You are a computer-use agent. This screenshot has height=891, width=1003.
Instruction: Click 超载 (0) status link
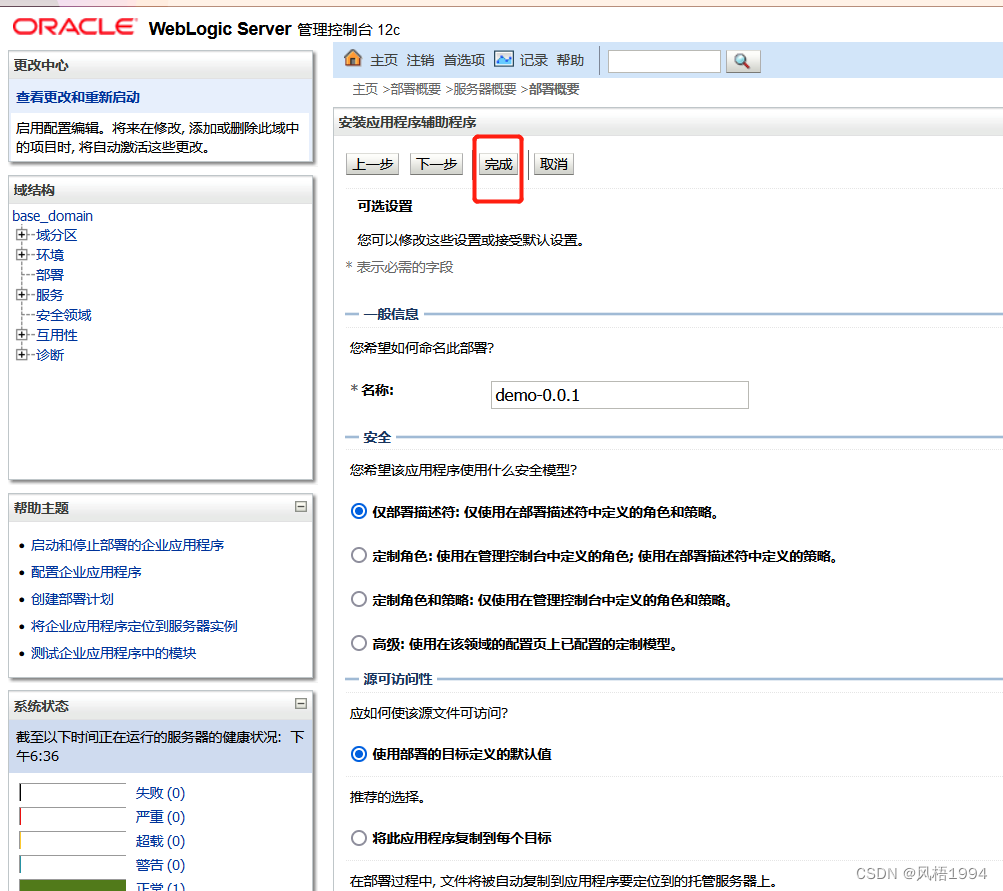click(x=160, y=840)
